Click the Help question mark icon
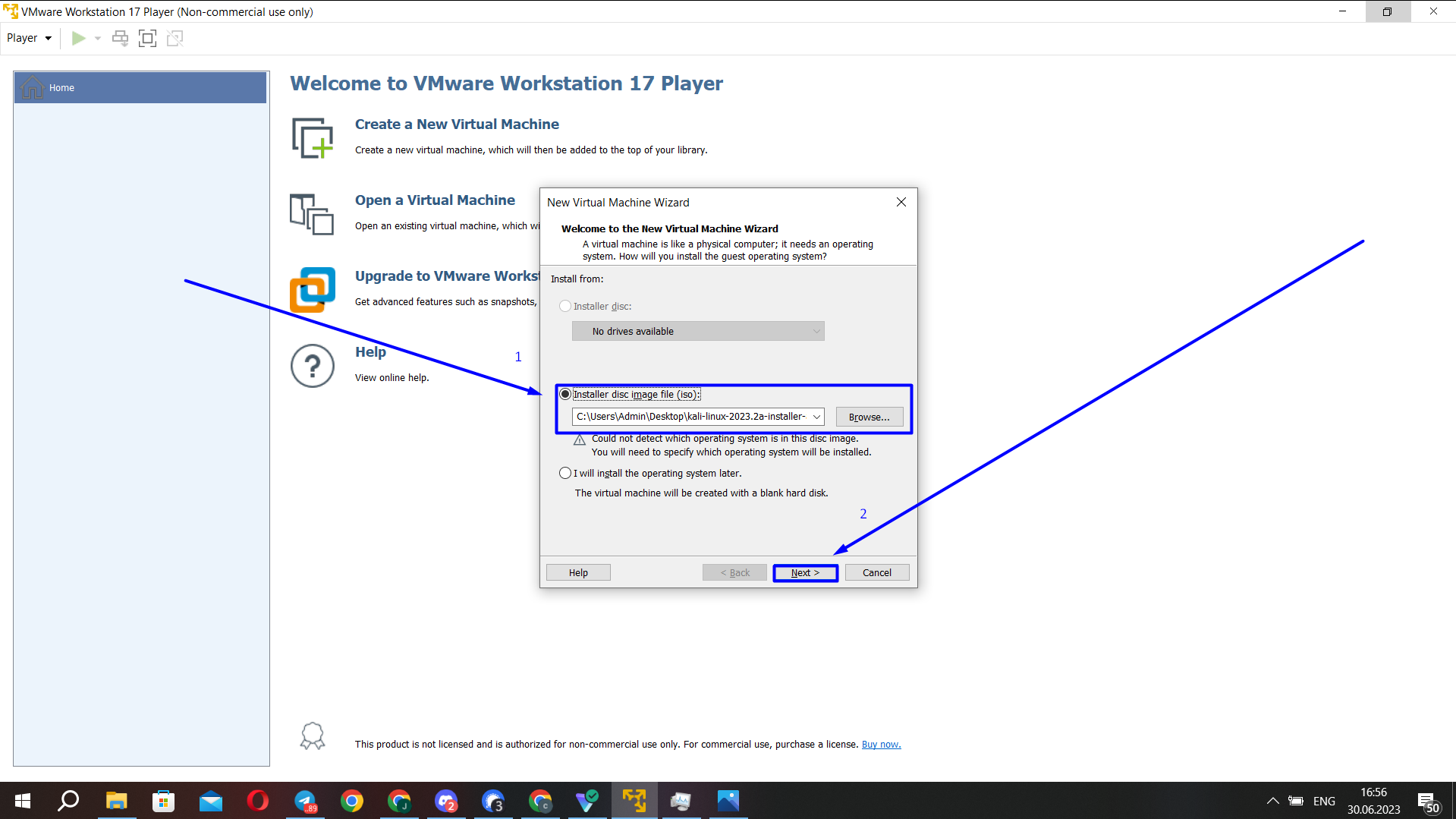1456x819 pixels. [313, 366]
